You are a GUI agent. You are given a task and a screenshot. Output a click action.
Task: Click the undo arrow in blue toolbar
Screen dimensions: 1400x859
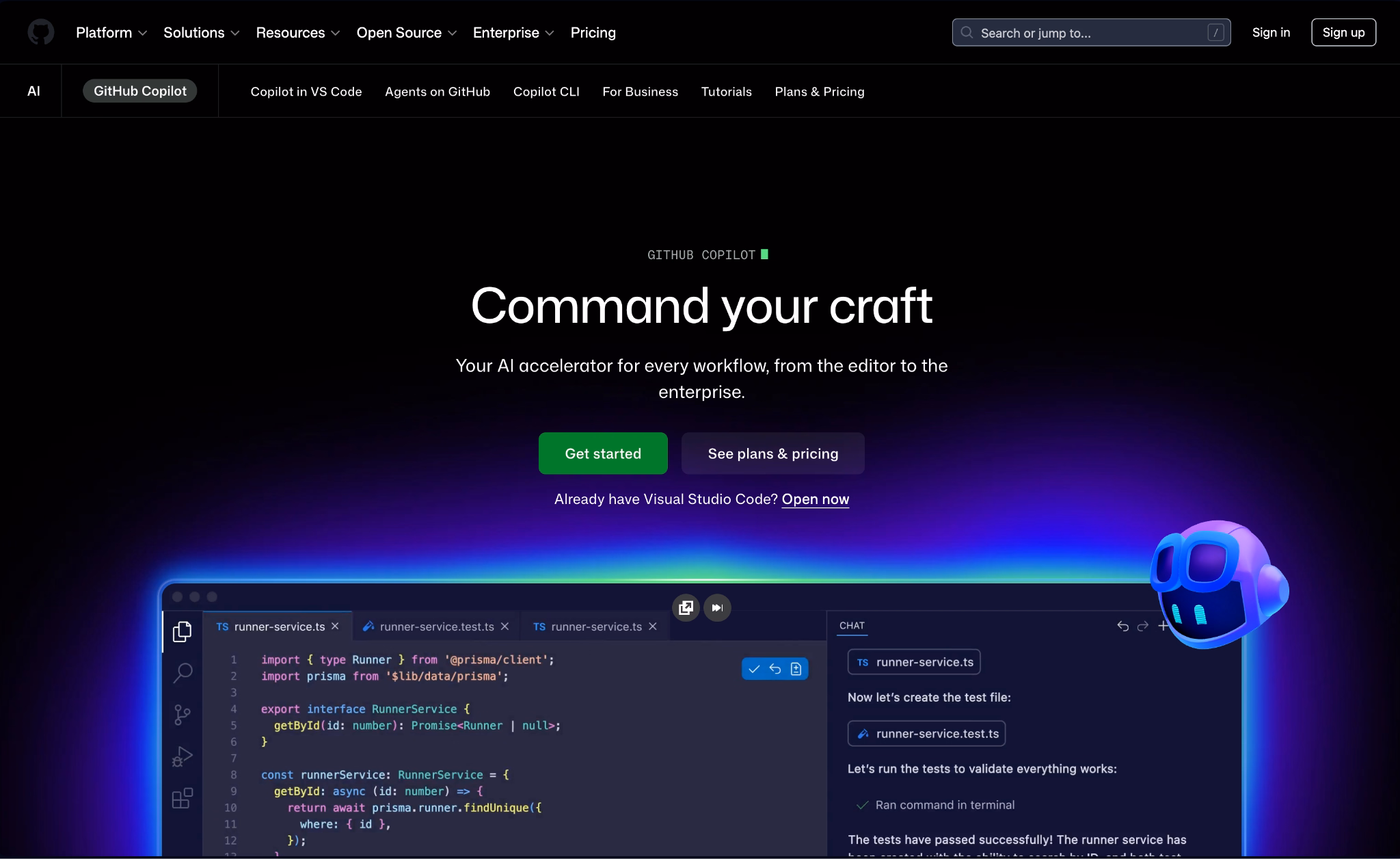coord(775,669)
